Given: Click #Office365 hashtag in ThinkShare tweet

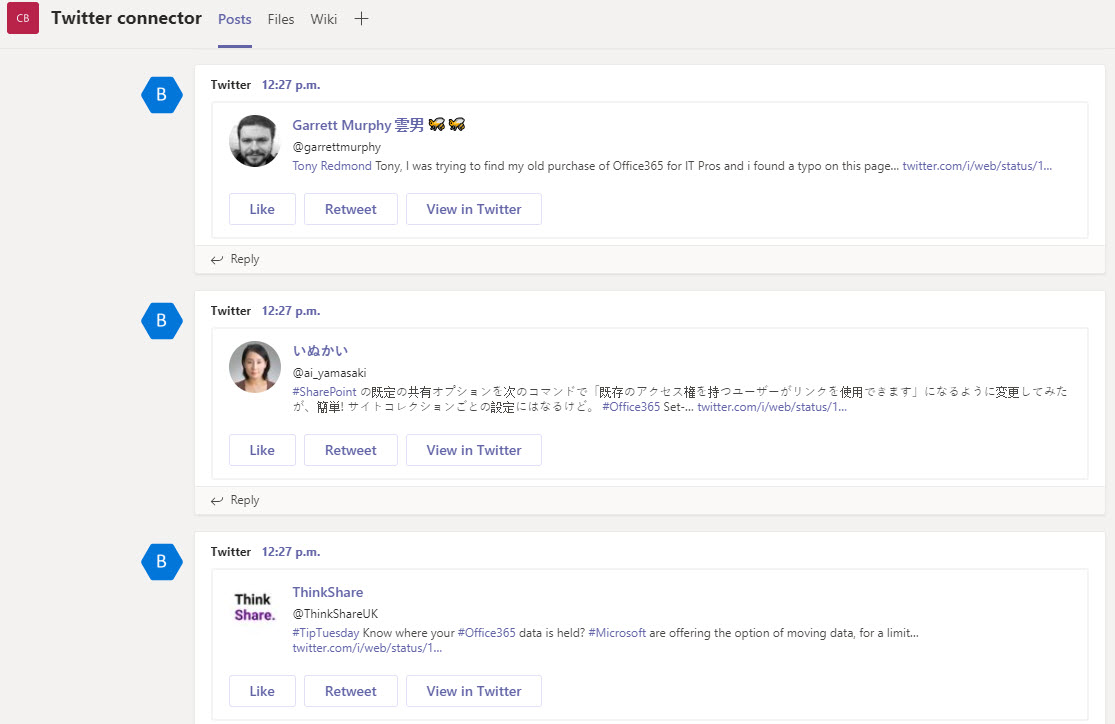Looking at the screenshot, I should click(486, 633).
